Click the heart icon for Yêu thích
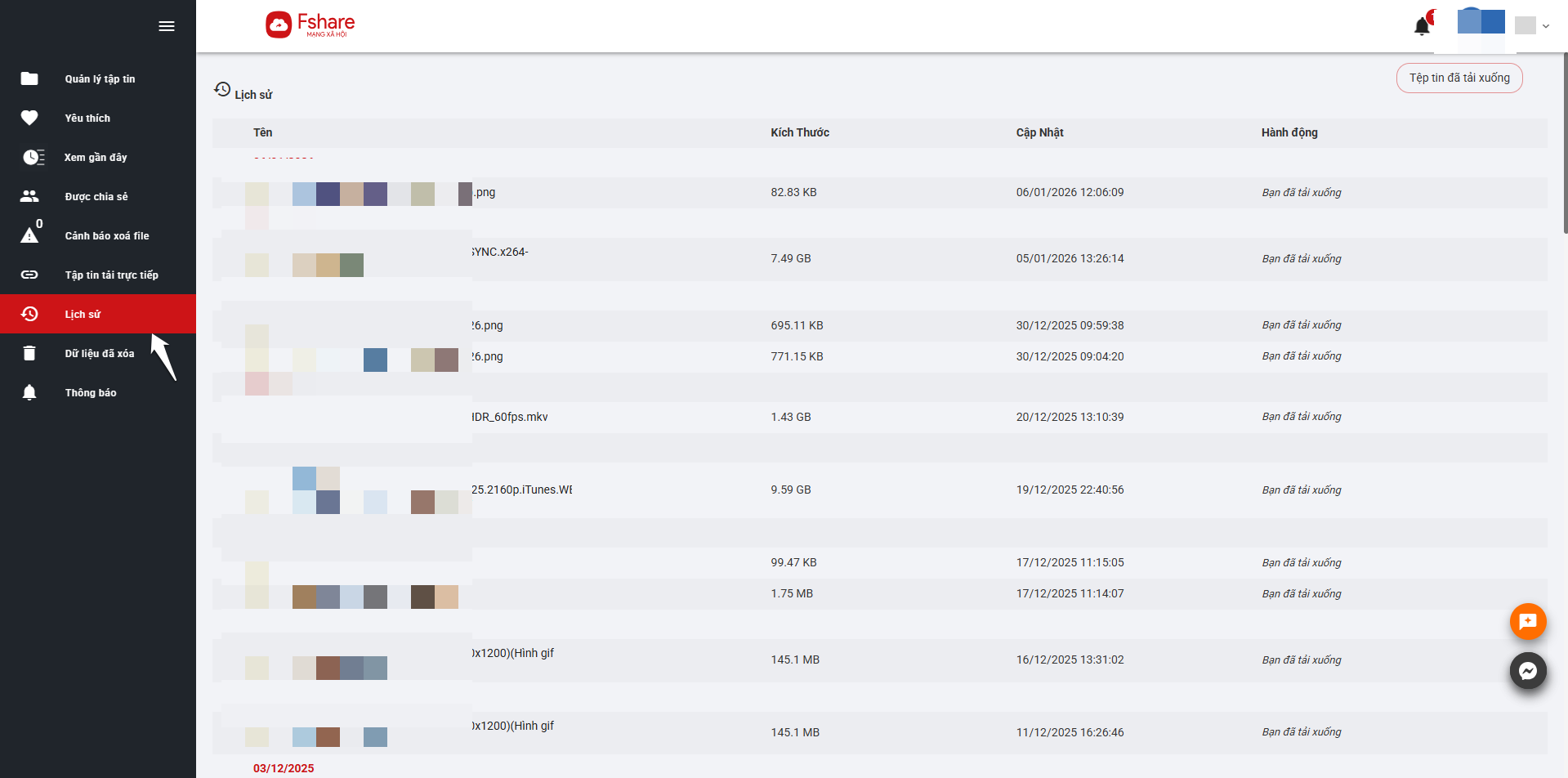Screen dimensions: 1568x778 29,118
